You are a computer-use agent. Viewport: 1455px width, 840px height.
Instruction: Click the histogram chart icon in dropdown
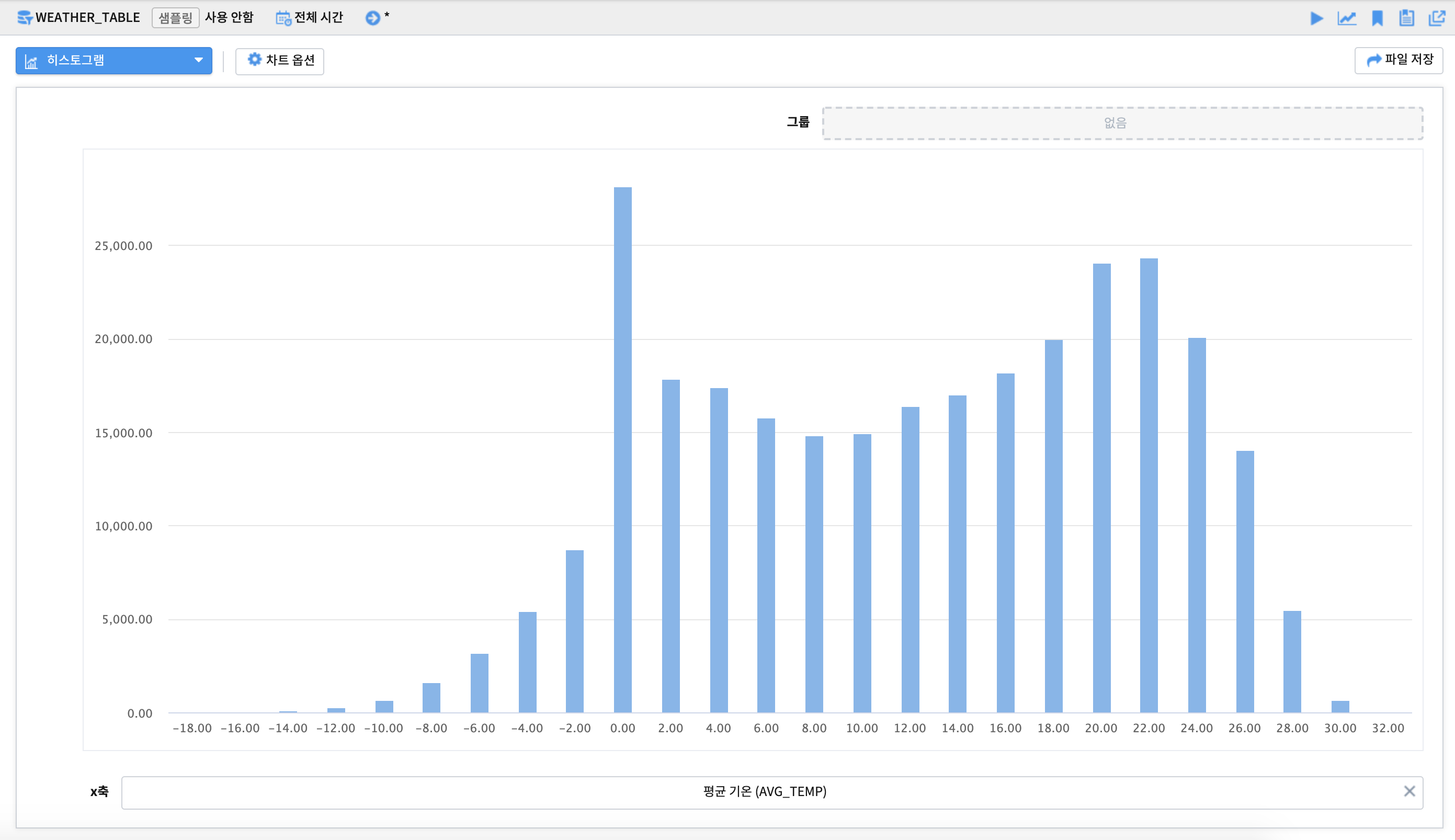(31, 61)
